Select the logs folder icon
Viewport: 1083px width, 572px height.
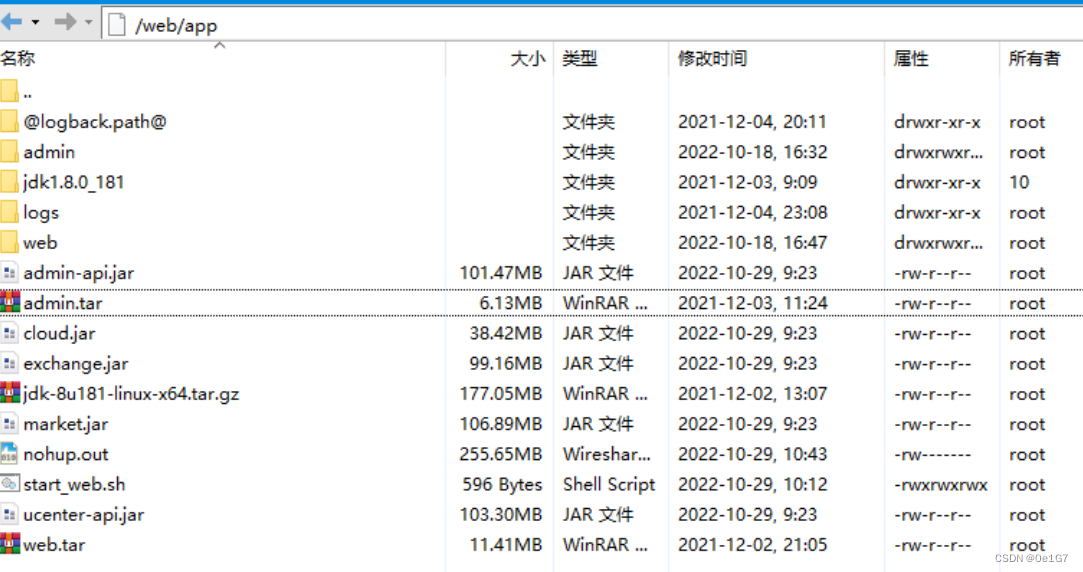[9, 213]
